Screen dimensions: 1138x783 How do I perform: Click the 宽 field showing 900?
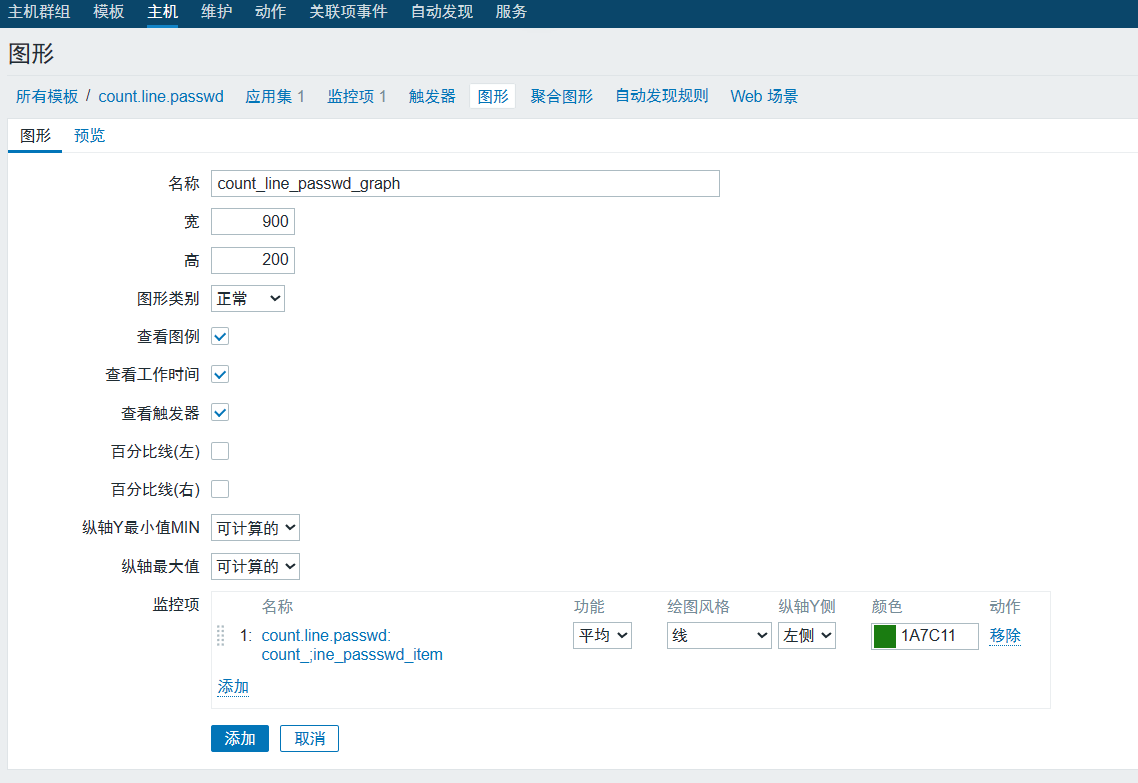pyautogui.click(x=253, y=221)
